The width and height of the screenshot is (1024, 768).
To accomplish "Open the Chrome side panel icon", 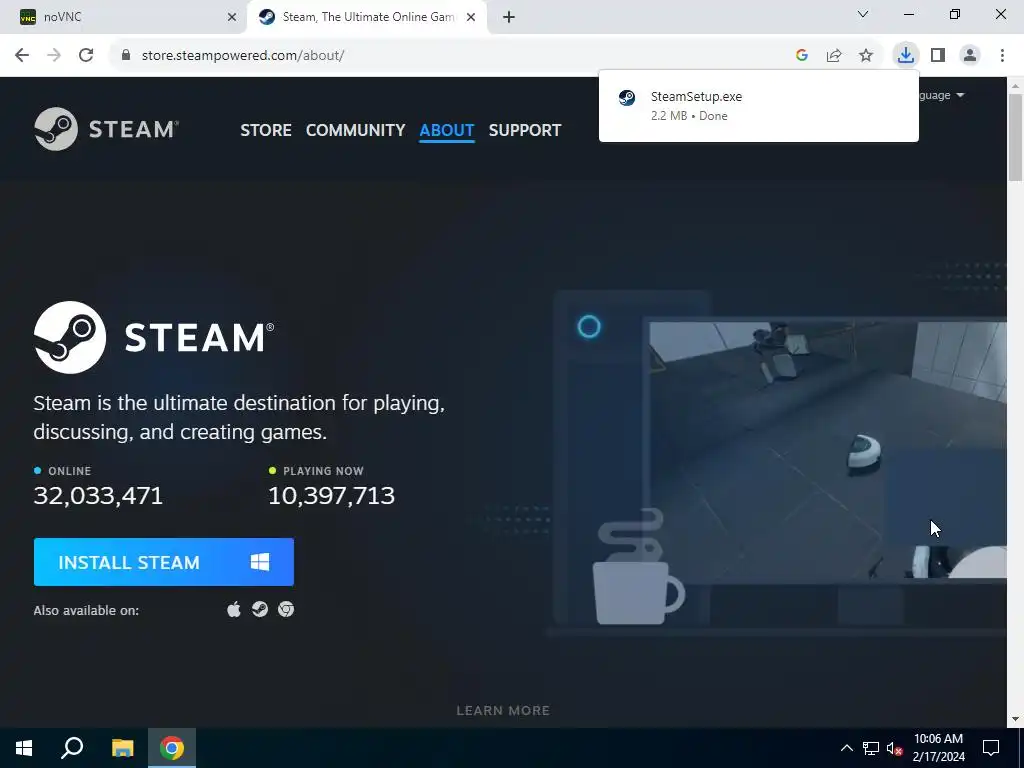I will coord(938,56).
